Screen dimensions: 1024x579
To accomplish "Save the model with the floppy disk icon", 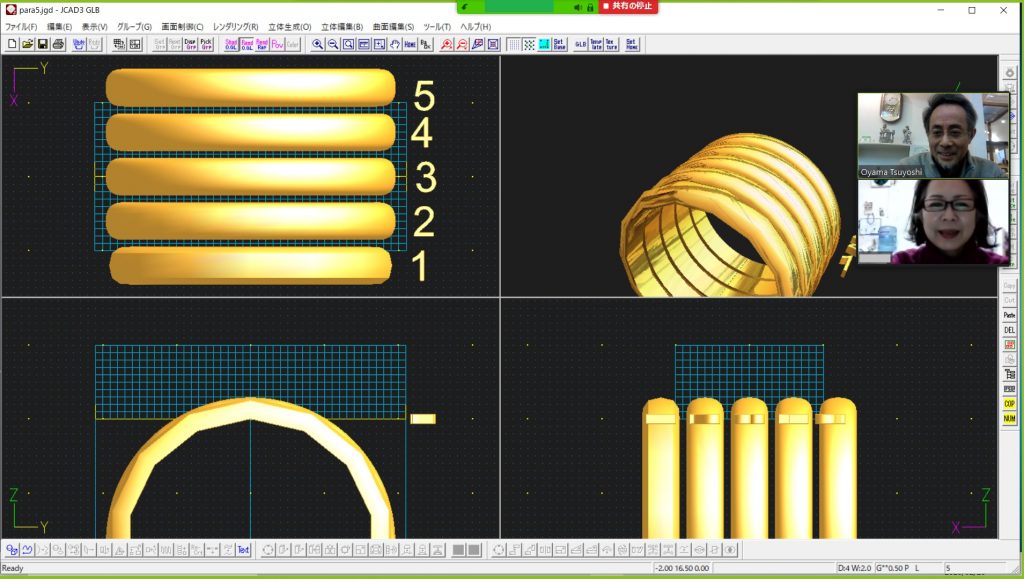I will 43,44.
